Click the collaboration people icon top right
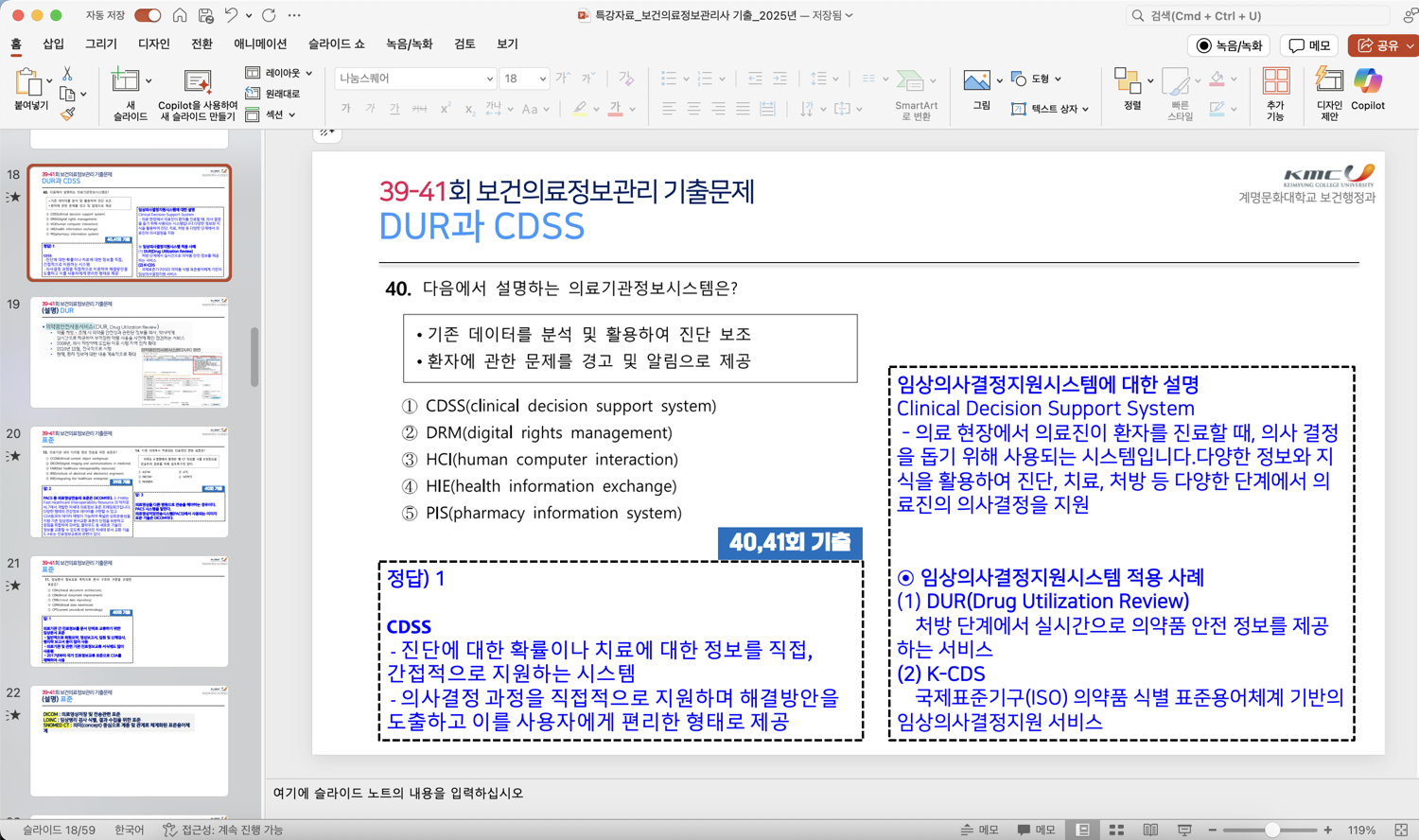The width and height of the screenshot is (1419, 840). point(1410,15)
